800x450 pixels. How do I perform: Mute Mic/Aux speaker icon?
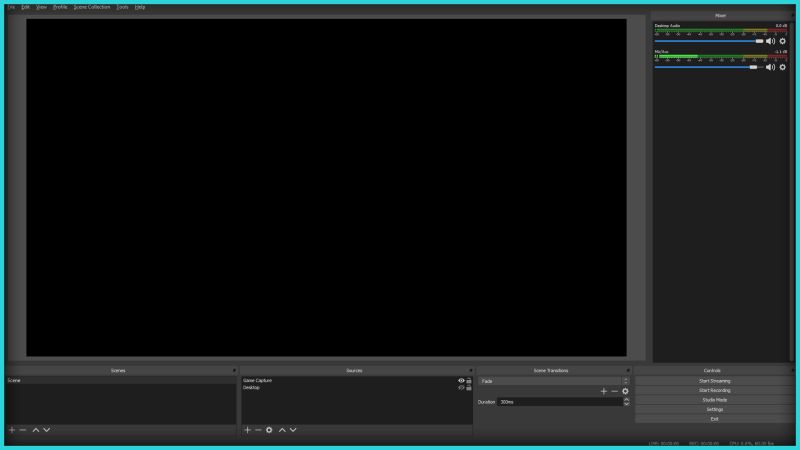770,67
